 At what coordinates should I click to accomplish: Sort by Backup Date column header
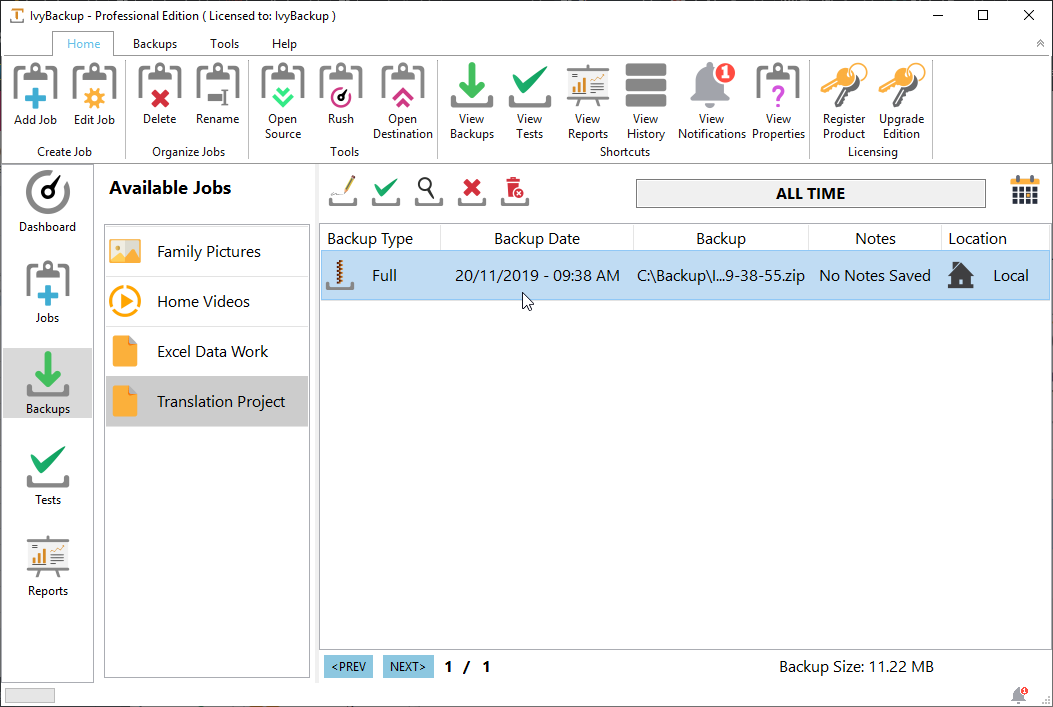coord(537,238)
